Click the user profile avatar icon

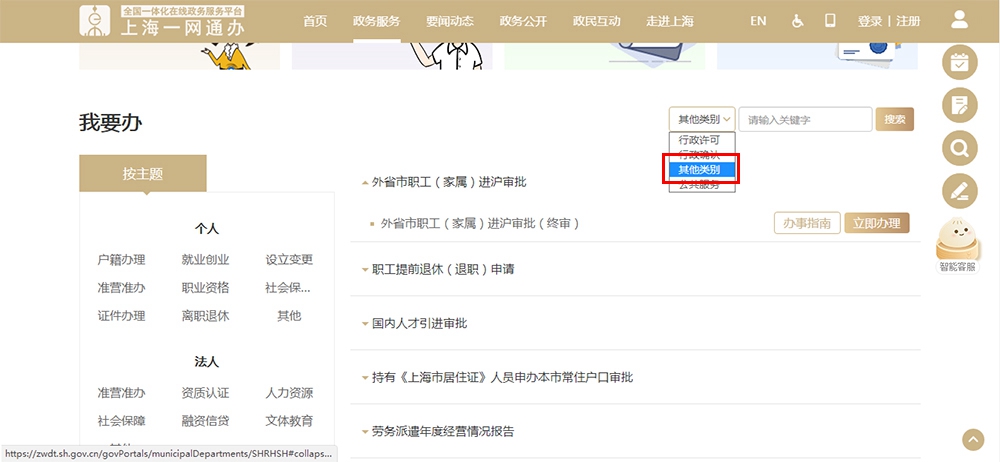(960, 20)
